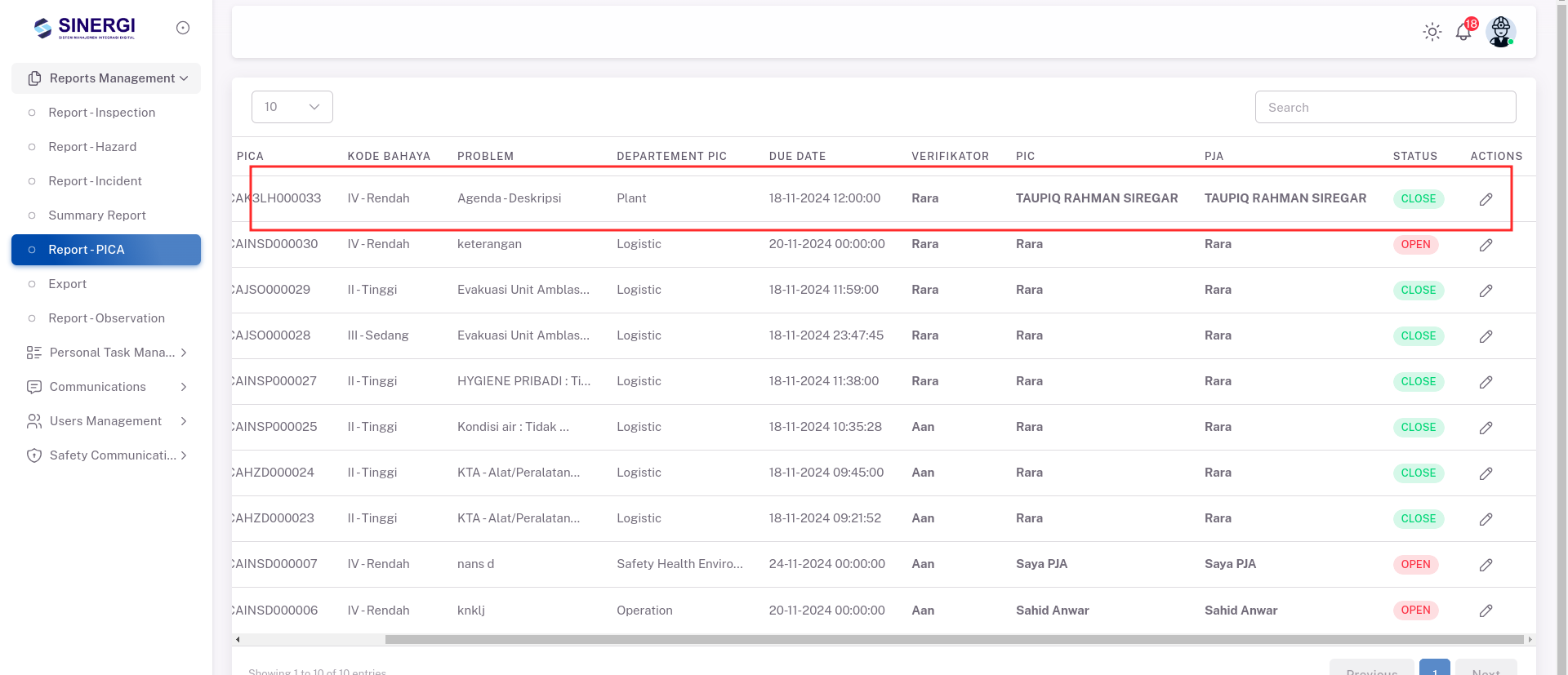Open Report - Observation page
The width and height of the screenshot is (1568, 675).
click(106, 318)
